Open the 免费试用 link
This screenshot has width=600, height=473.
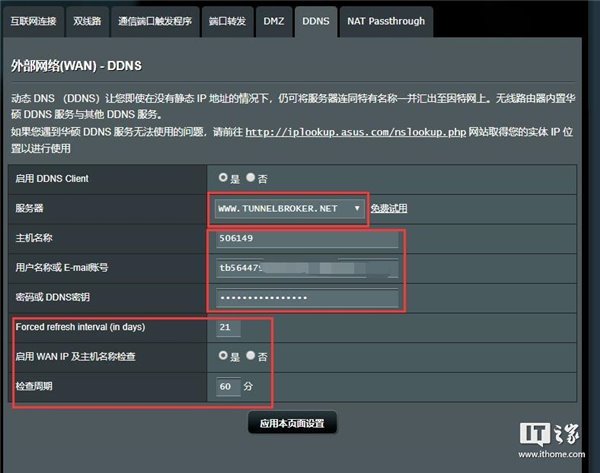coord(389,209)
